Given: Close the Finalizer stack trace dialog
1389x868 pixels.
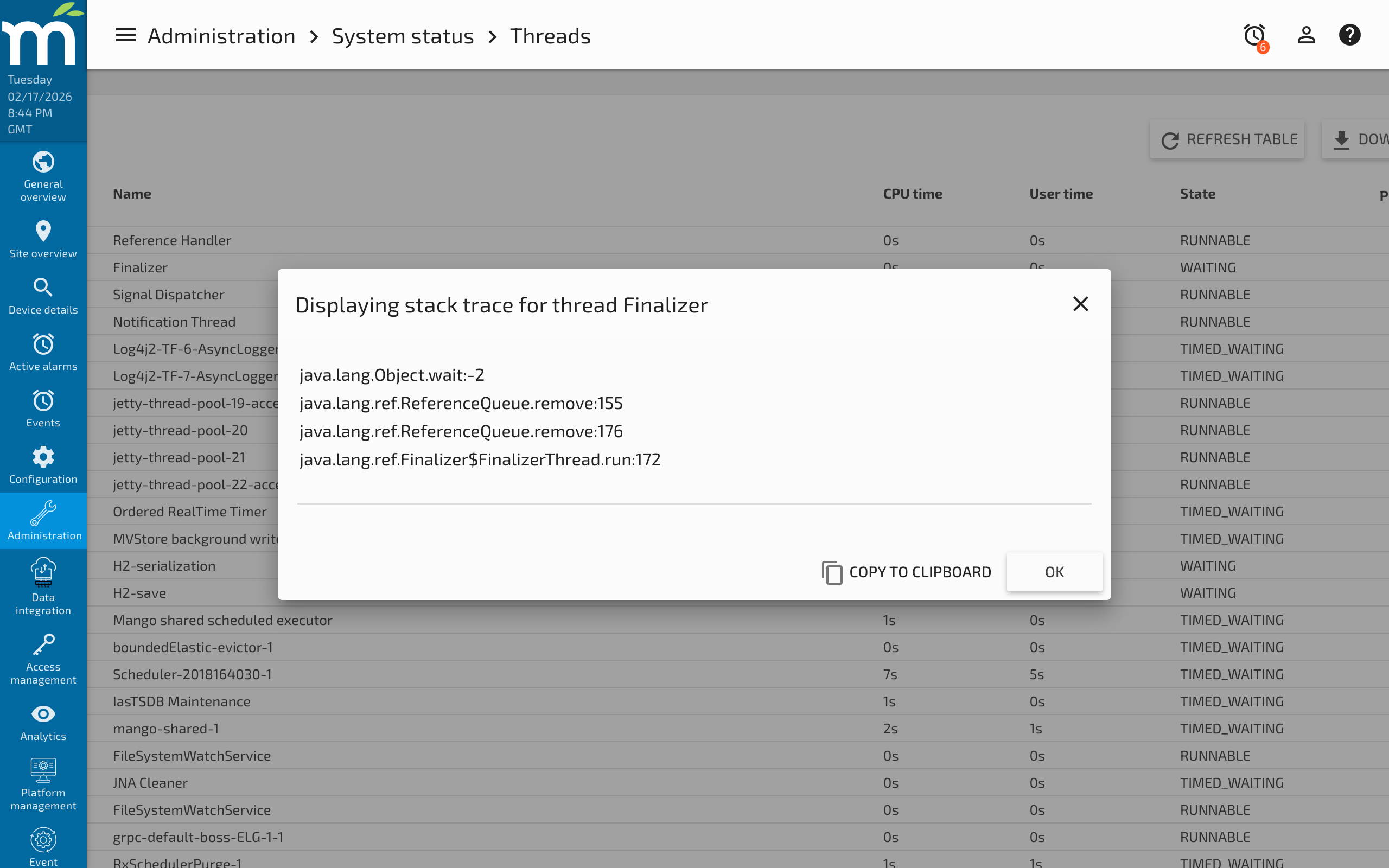Looking at the screenshot, I should (x=1080, y=304).
